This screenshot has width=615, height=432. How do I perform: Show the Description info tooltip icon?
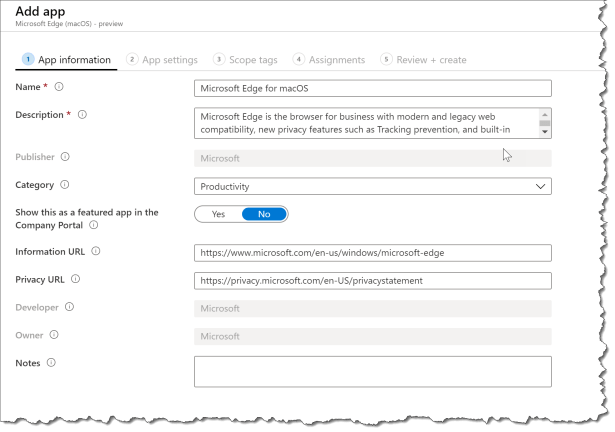point(82,115)
